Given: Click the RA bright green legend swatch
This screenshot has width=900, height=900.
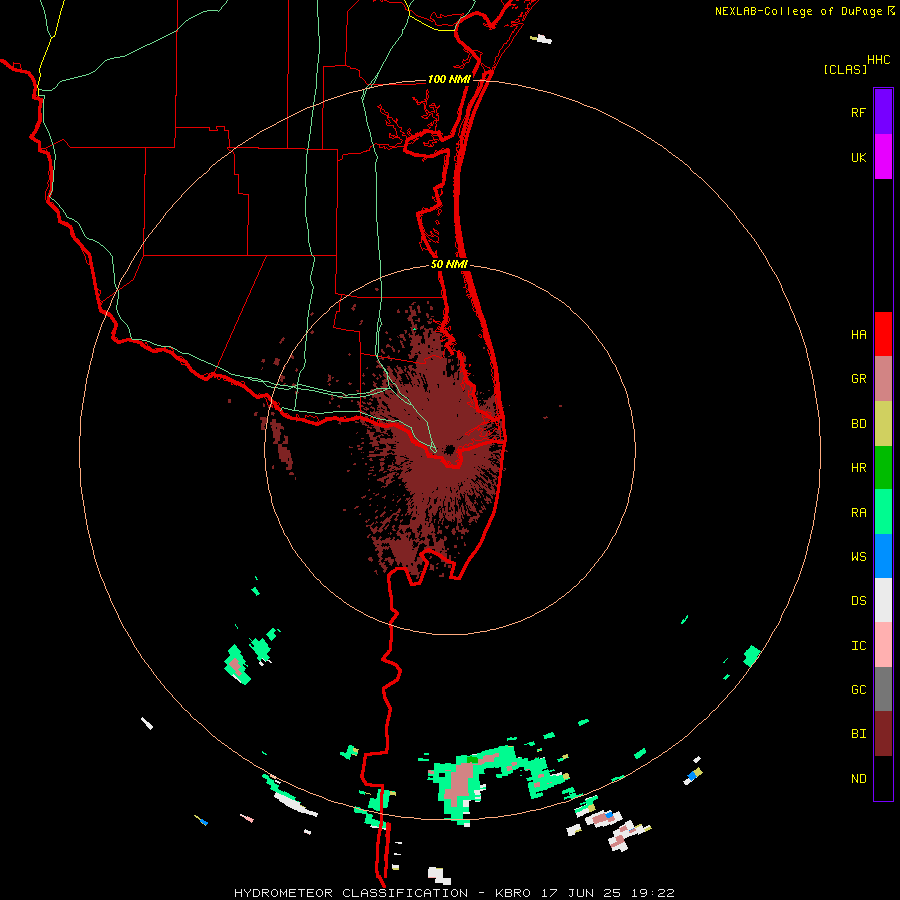Looking at the screenshot, I should (x=883, y=512).
